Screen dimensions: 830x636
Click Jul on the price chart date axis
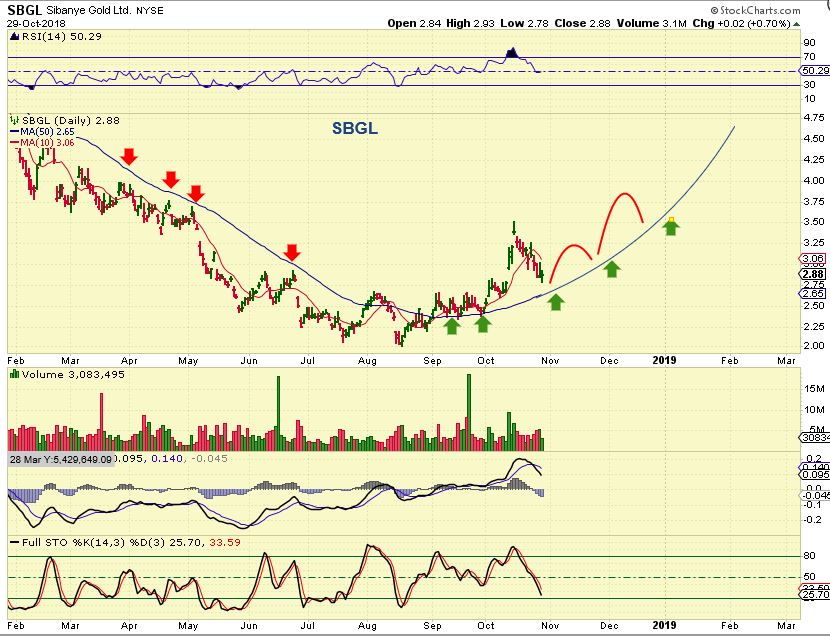[x=308, y=360]
